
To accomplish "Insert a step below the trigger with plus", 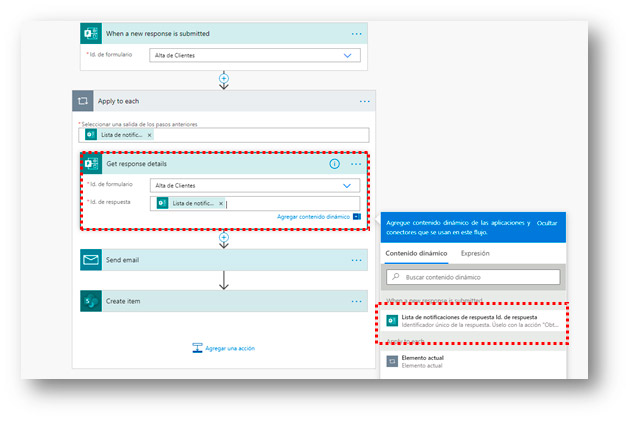I will pyautogui.click(x=224, y=77).
